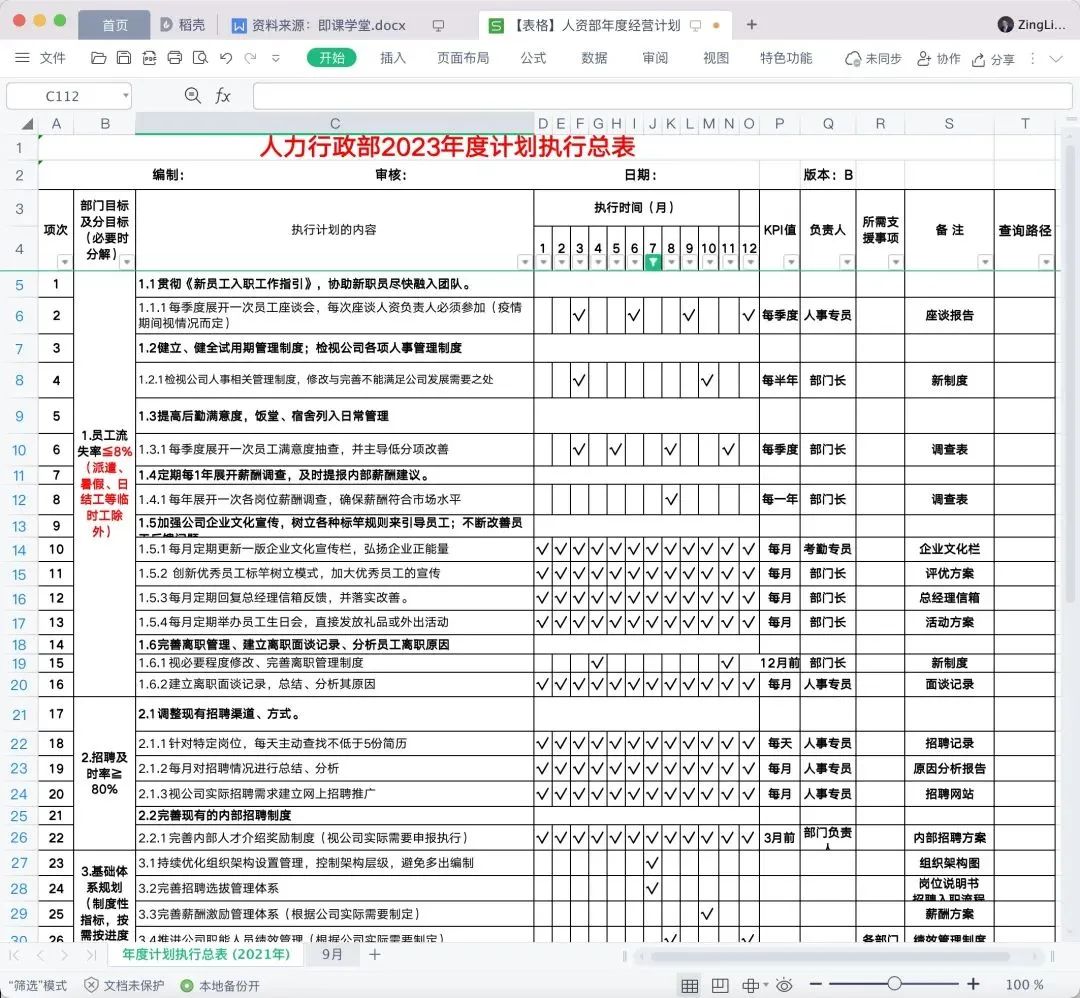Open the 特色功能 ribbon tab
Image resolution: width=1080 pixels, height=998 pixels.
click(x=786, y=59)
